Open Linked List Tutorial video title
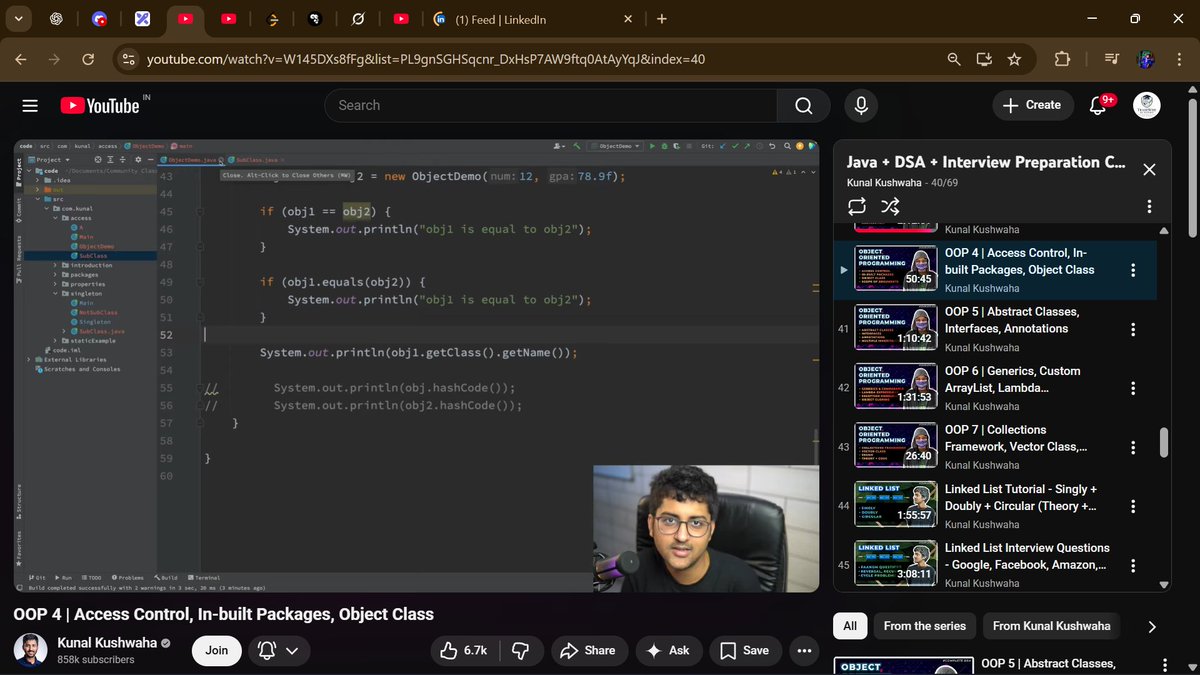Image resolution: width=1200 pixels, height=675 pixels. coord(1021,497)
